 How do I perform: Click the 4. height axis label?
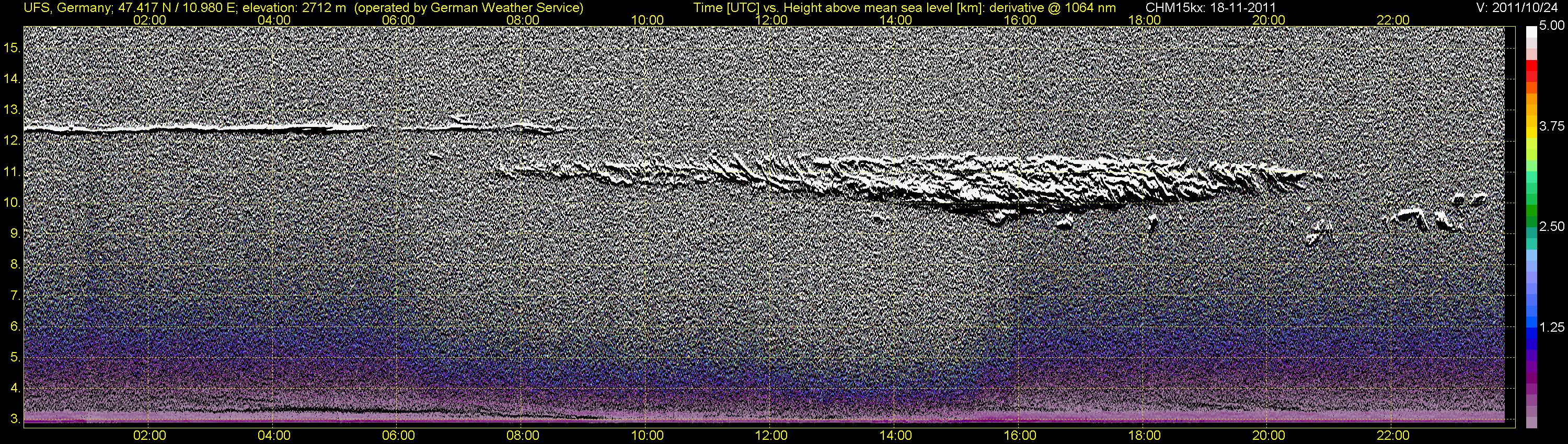tap(15, 388)
